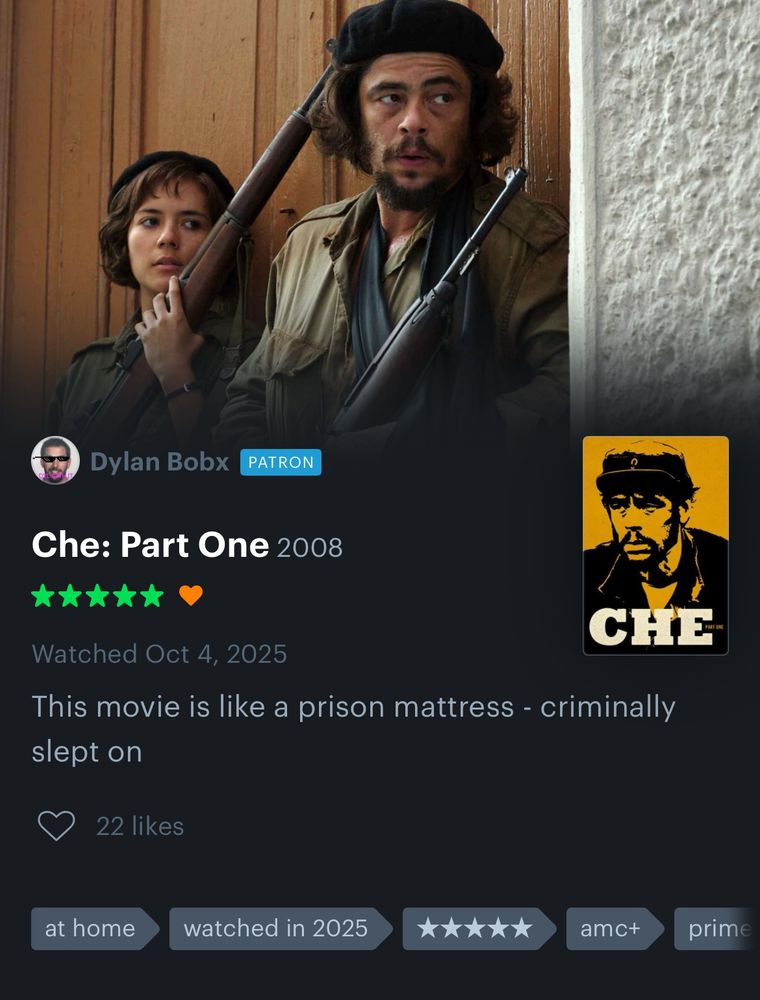Open the 2008 release year link
Image resolution: width=760 pixels, height=1000 pixels.
point(310,547)
